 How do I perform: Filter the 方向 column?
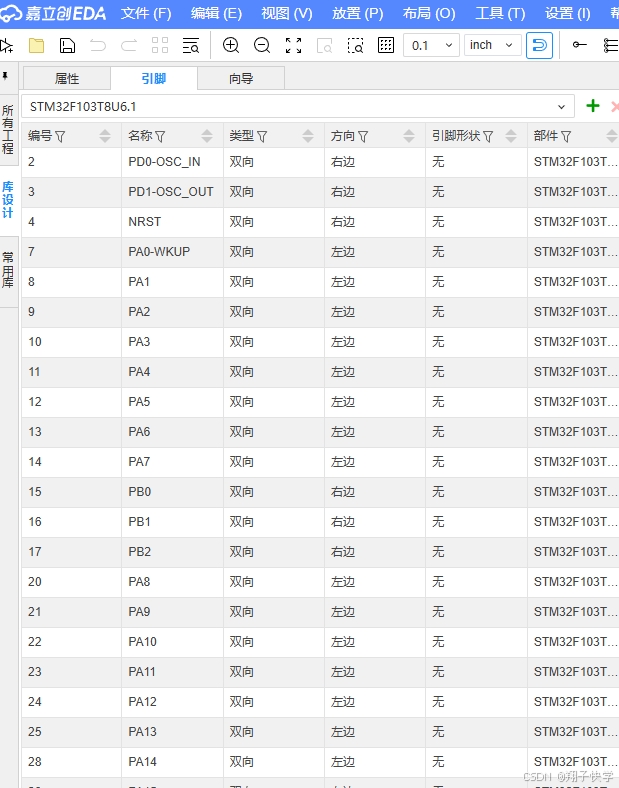363,136
